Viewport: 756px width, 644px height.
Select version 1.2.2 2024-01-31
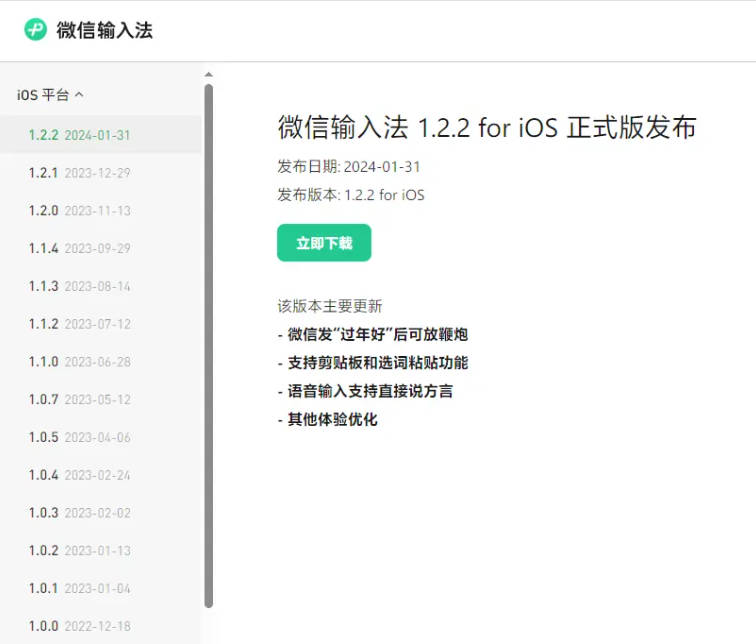click(101, 135)
